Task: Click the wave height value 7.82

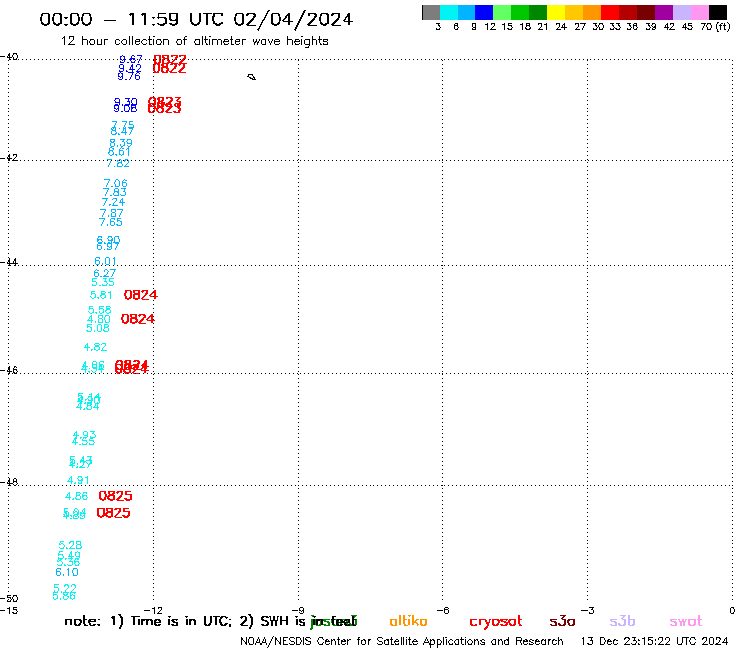Action: click(118, 163)
